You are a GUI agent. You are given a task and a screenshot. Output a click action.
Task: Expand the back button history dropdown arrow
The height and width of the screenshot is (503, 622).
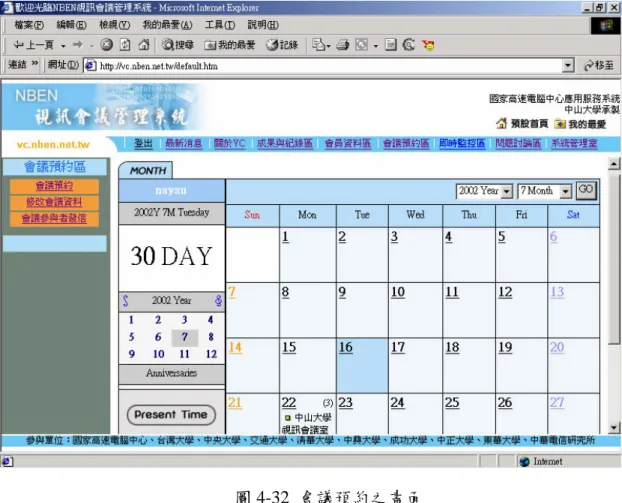click(63, 46)
